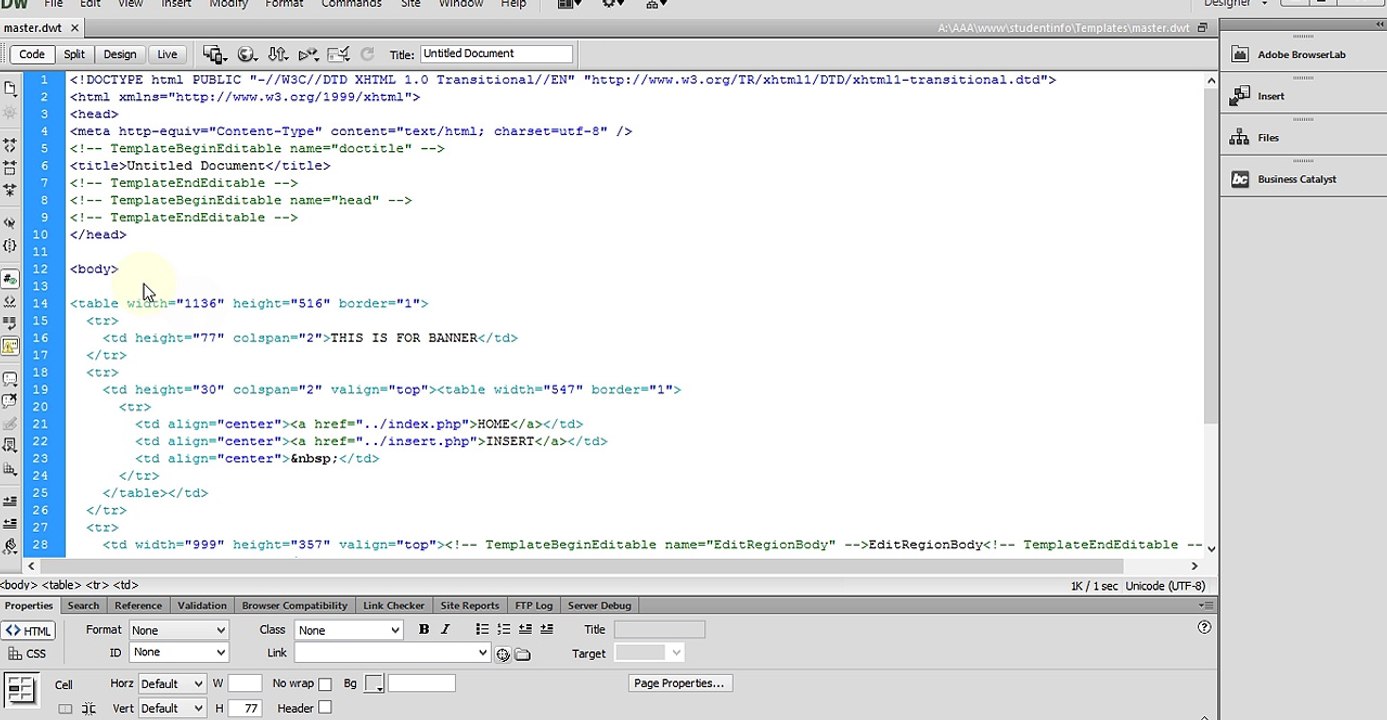The width and height of the screenshot is (1387, 720).
Task: Toggle syntax error alerts info bar
Action: pyautogui.click(x=10, y=346)
